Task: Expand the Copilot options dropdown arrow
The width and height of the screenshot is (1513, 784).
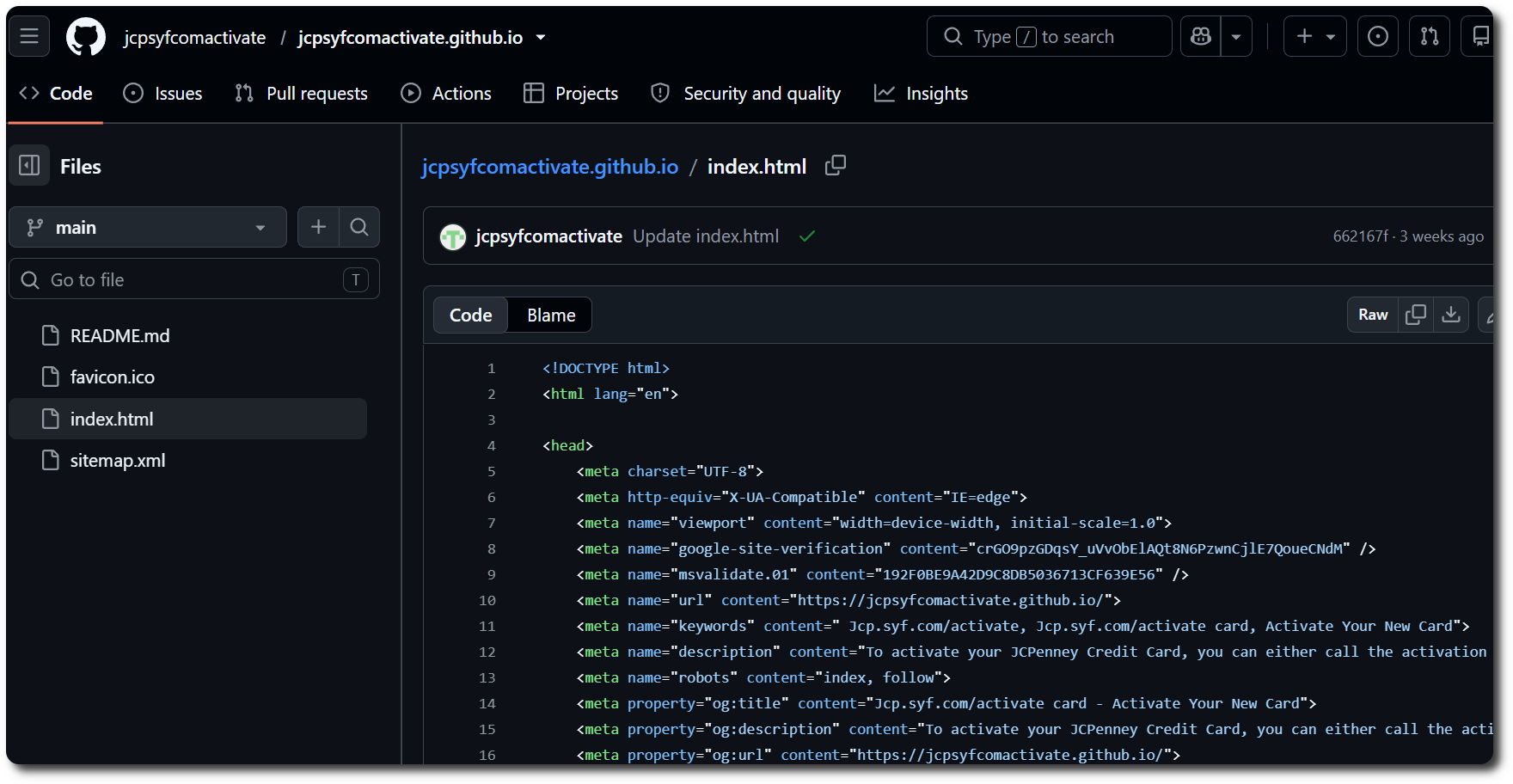Action: click(1236, 36)
